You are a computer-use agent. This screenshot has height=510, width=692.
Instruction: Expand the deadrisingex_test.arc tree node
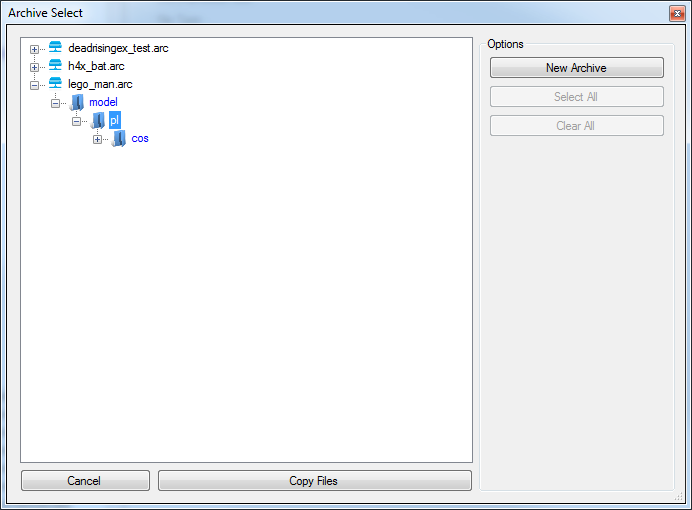pos(34,49)
